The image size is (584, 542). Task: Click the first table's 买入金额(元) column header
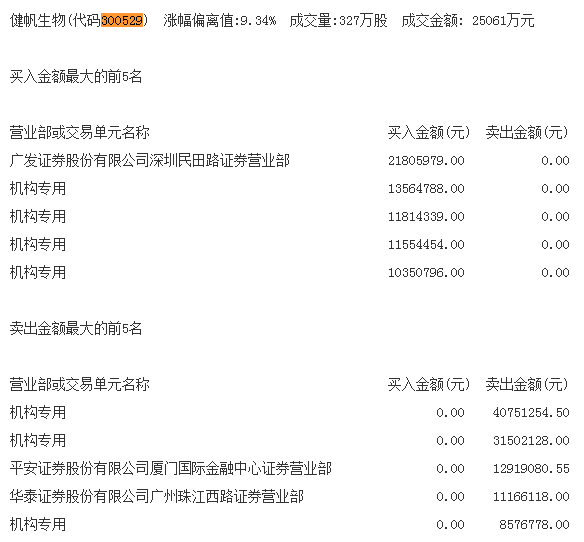[x=429, y=133]
